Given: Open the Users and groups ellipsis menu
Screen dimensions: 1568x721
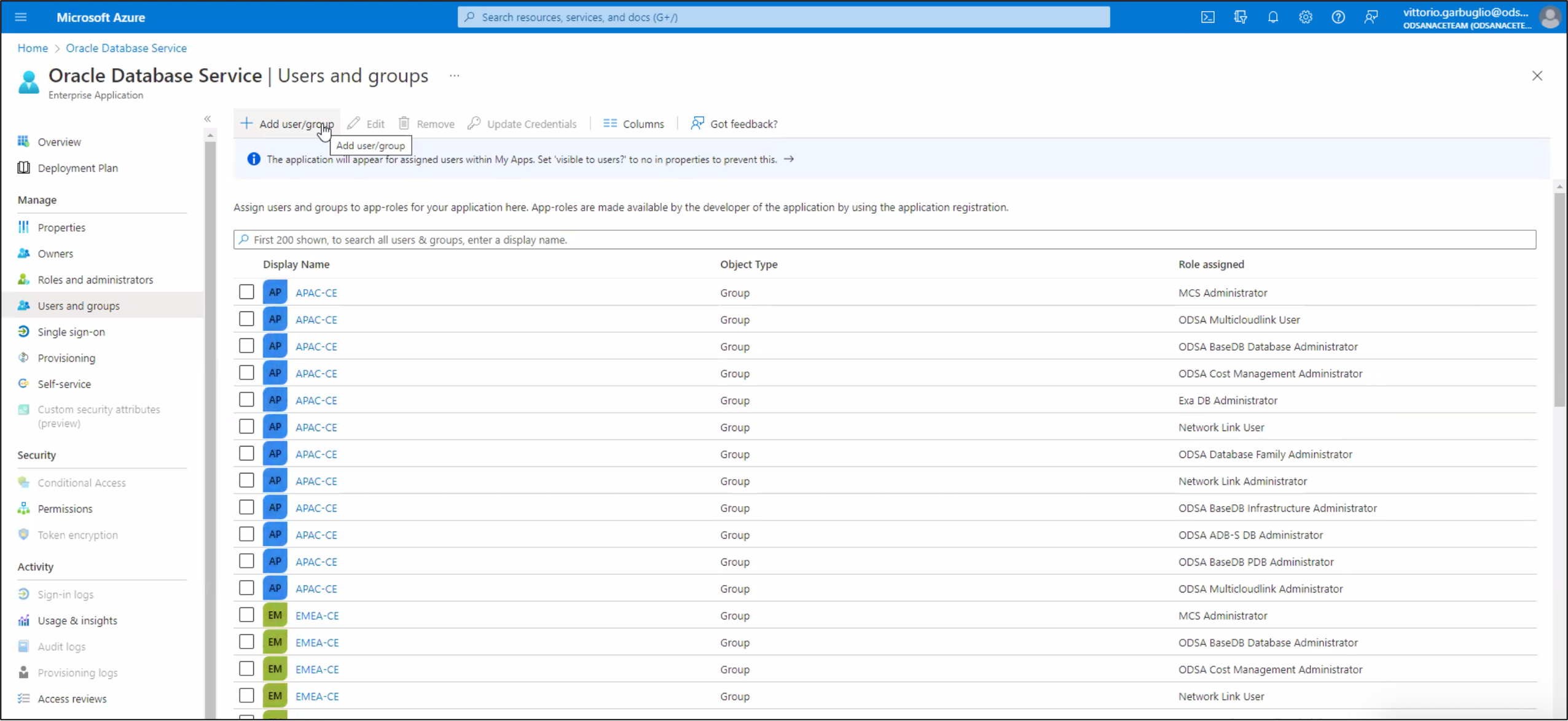Looking at the screenshot, I should tap(454, 75).
